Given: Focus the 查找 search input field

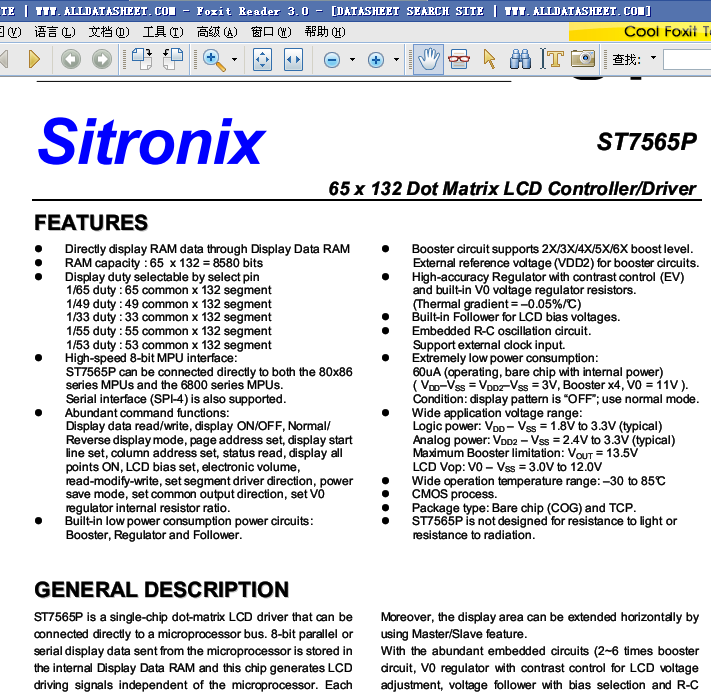Looking at the screenshot, I should tap(687, 59).
